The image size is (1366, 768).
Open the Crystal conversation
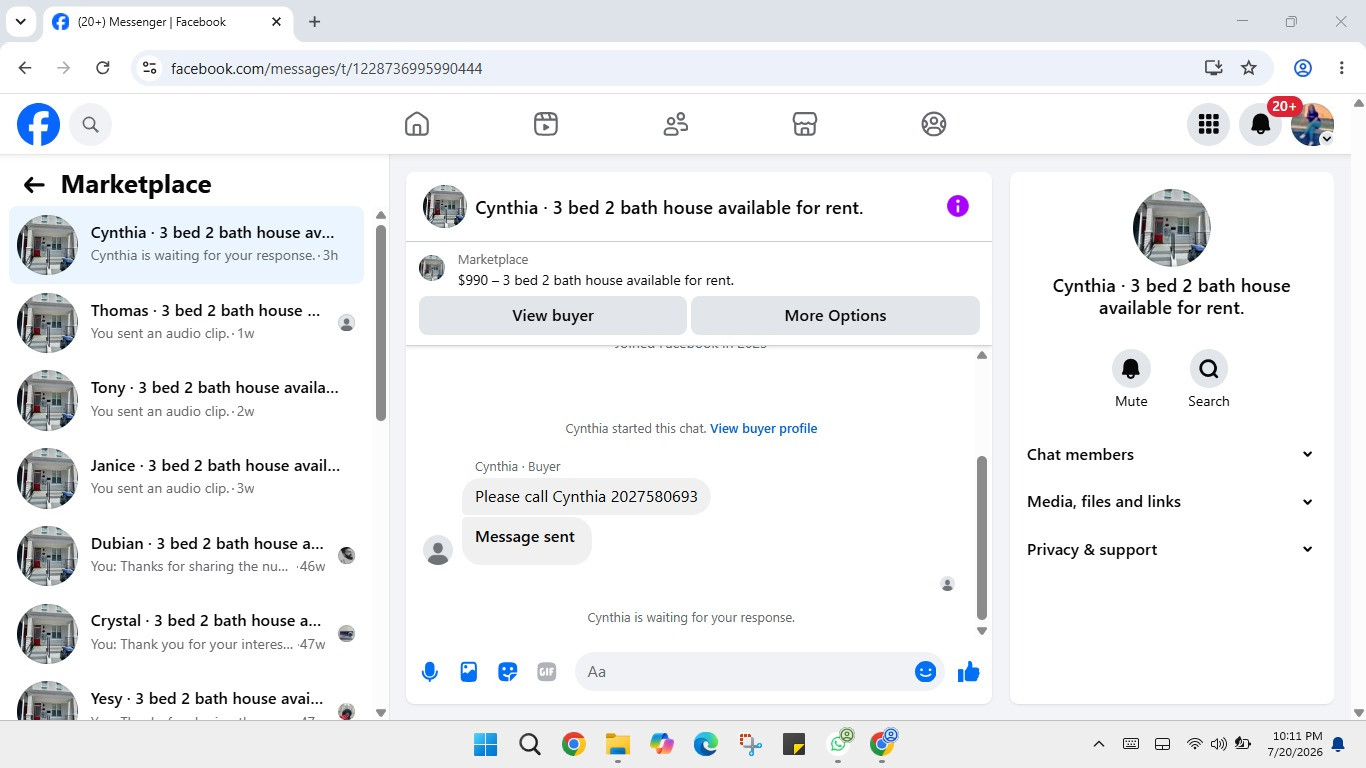pyautogui.click(x=187, y=633)
